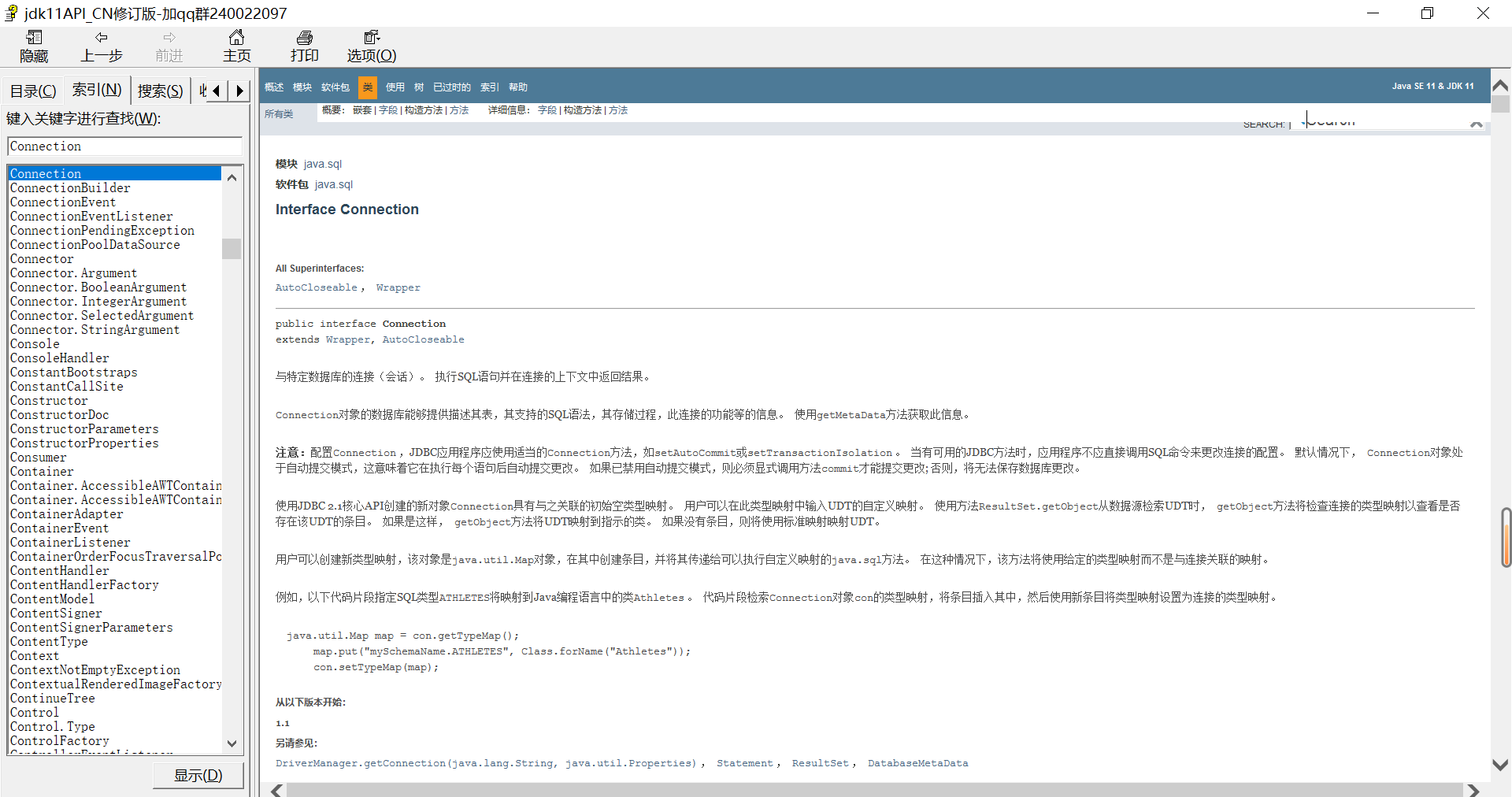This screenshot has height=797, width=1512.
Task: Select the highlighted 类 nav item
Action: (368, 87)
